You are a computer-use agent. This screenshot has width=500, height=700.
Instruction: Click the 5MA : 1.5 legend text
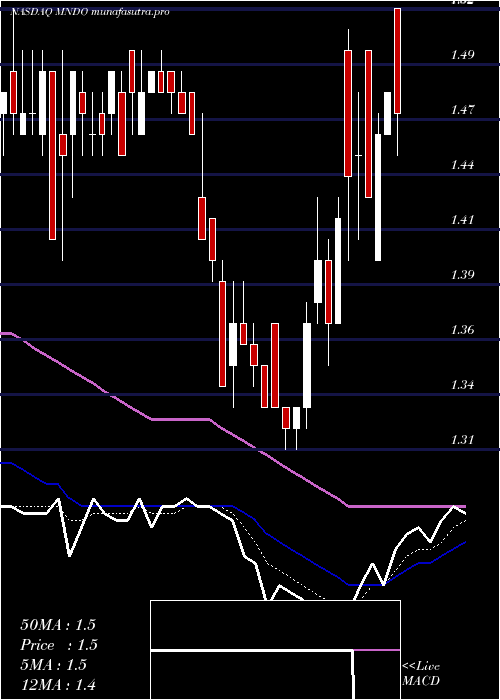tap(54, 665)
